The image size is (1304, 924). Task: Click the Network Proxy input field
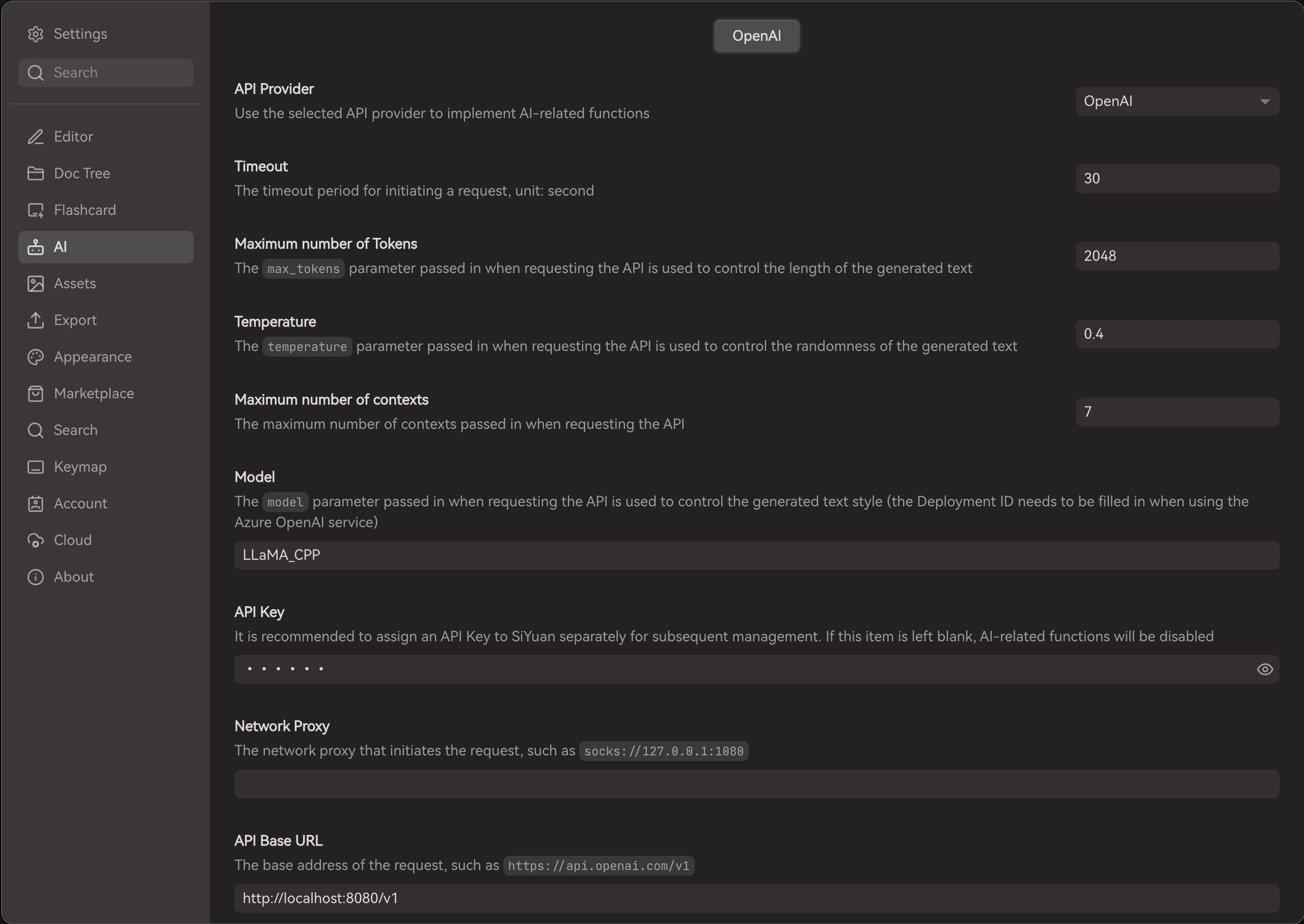click(756, 784)
